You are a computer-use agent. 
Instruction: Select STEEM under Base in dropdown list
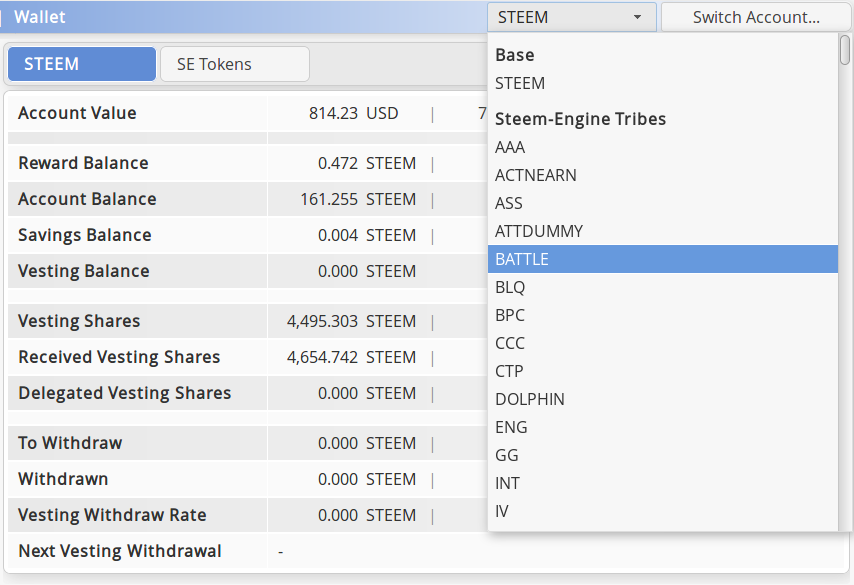tap(662, 83)
